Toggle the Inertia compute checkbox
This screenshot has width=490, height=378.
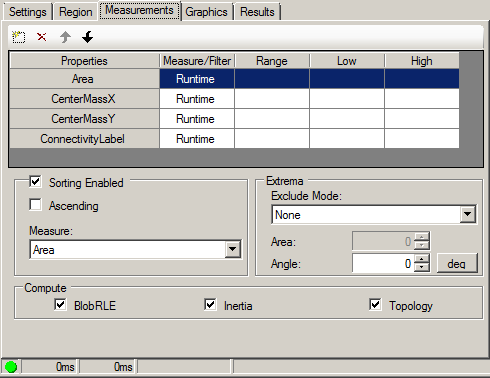[x=210, y=305]
